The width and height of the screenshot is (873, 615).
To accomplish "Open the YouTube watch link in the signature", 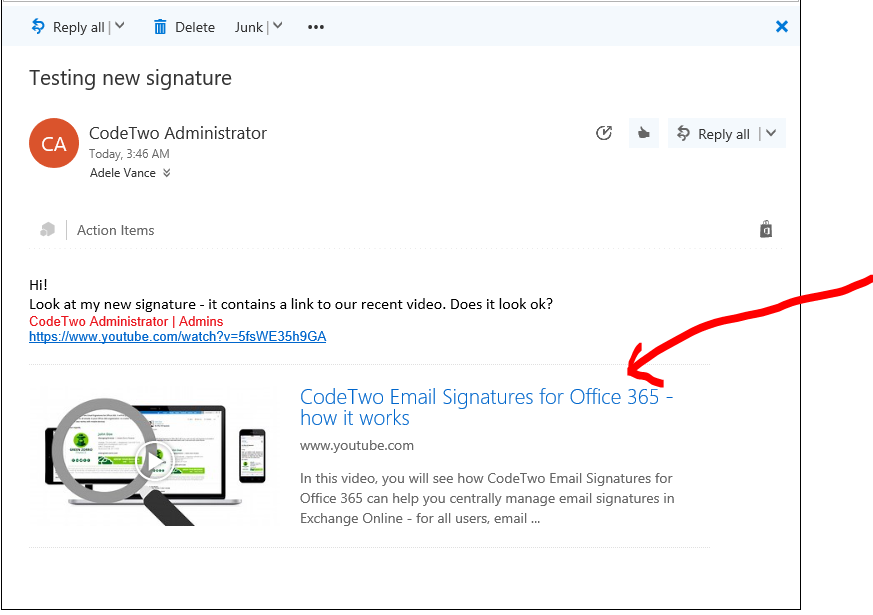I will (x=177, y=336).
